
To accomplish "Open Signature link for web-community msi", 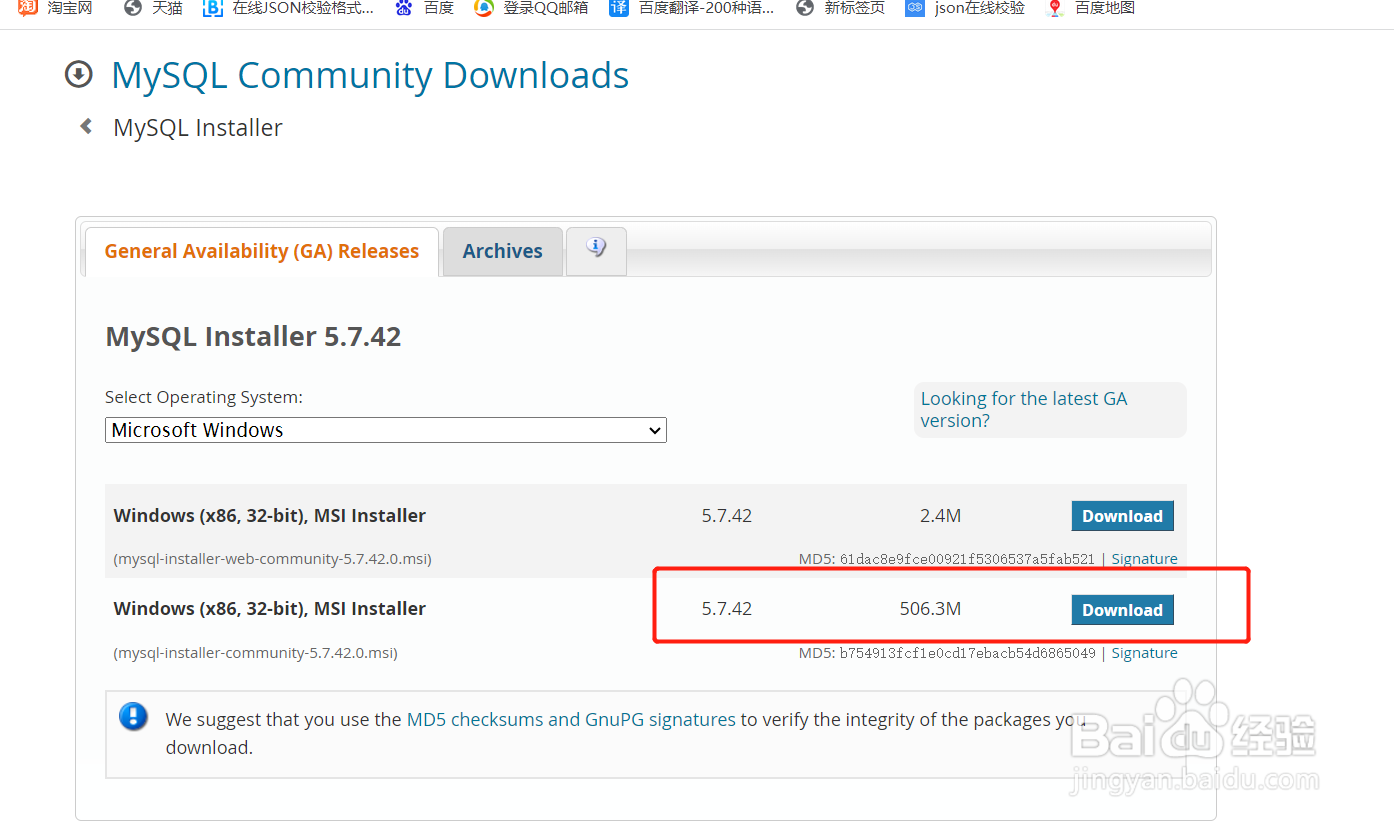I will pos(1144,559).
